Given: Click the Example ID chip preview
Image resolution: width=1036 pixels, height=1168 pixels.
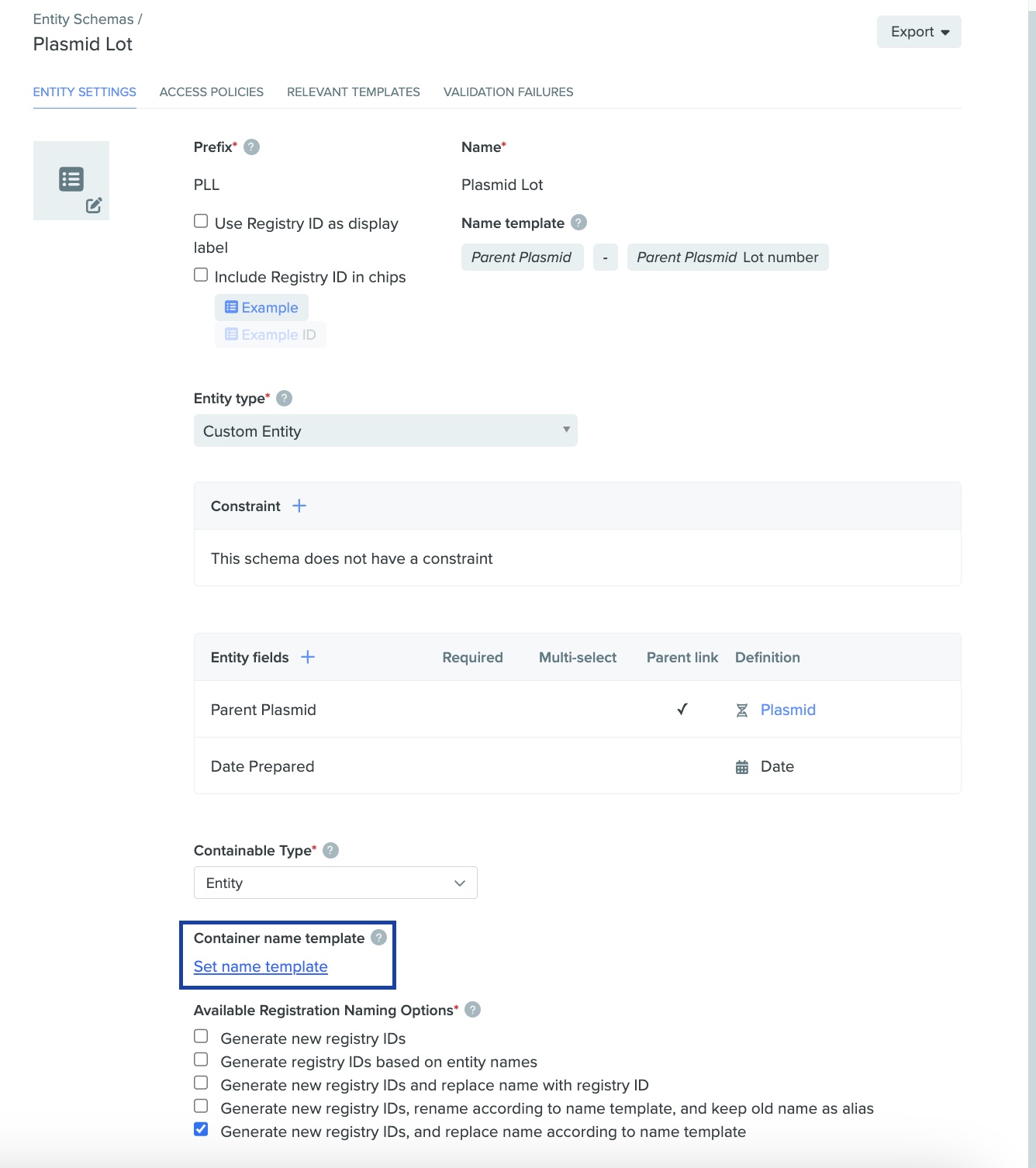Looking at the screenshot, I should coord(271,334).
